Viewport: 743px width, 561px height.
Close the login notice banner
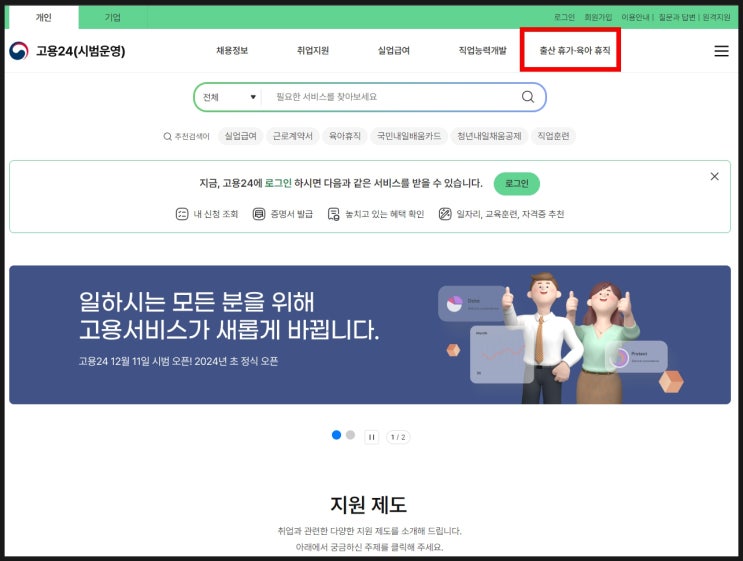tap(714, 176)
